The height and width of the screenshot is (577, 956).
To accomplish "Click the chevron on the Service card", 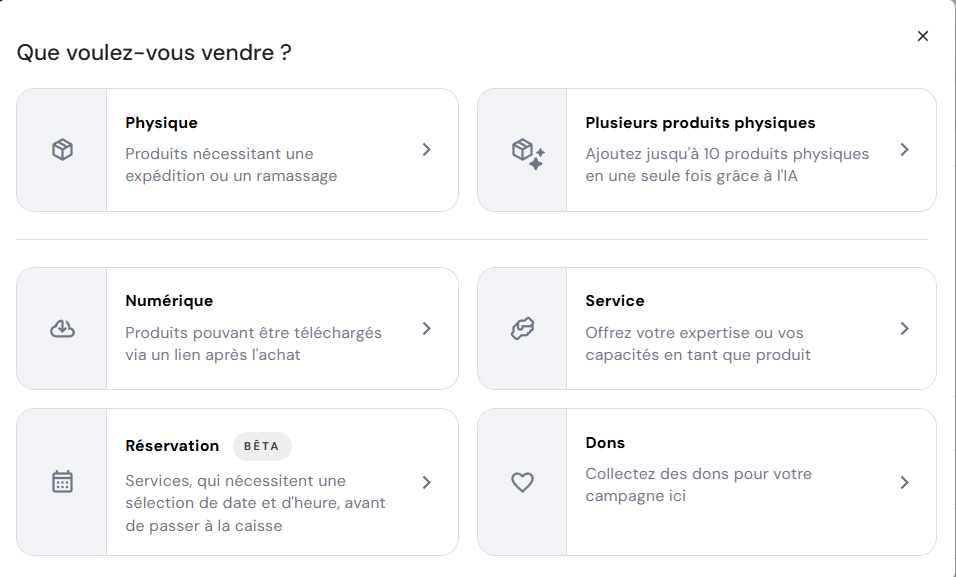I will coord(905,327).
